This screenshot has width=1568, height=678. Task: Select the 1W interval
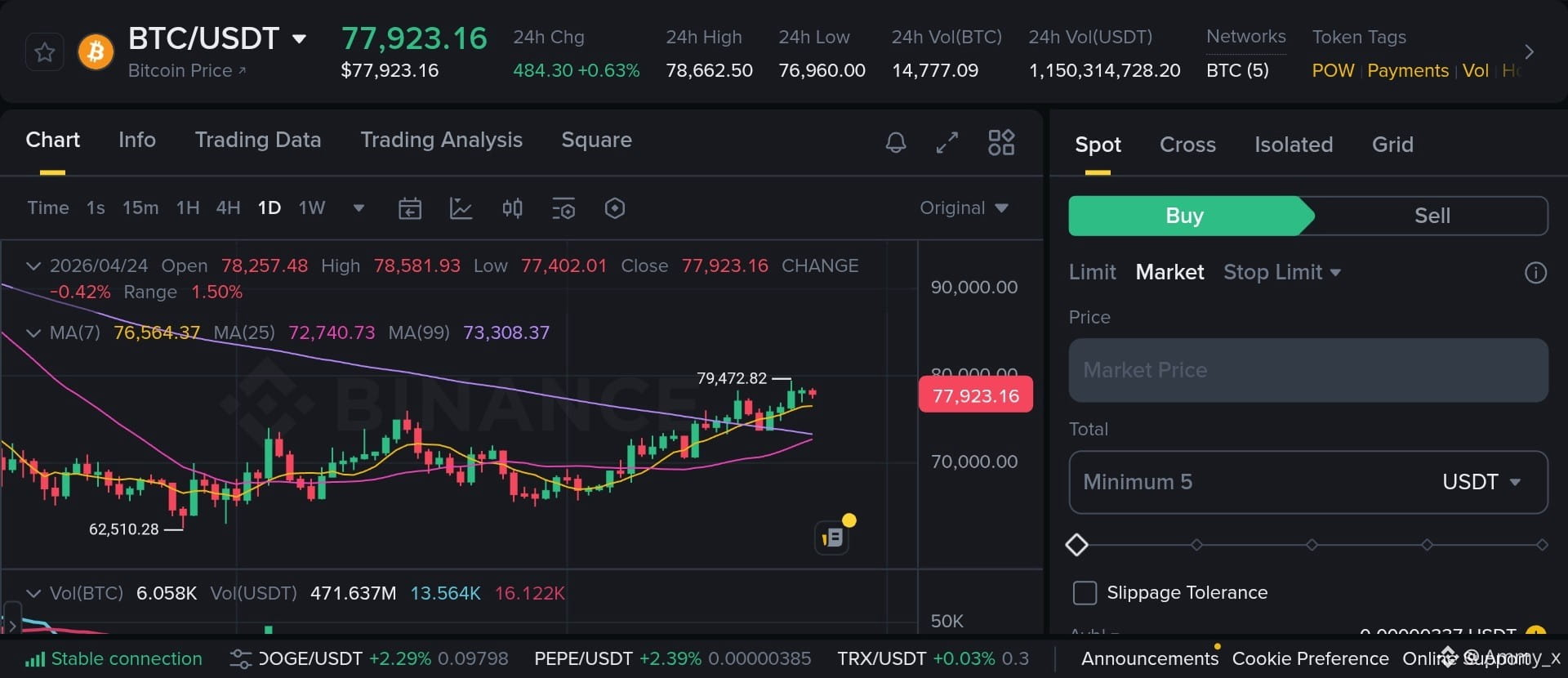point(312,208)
